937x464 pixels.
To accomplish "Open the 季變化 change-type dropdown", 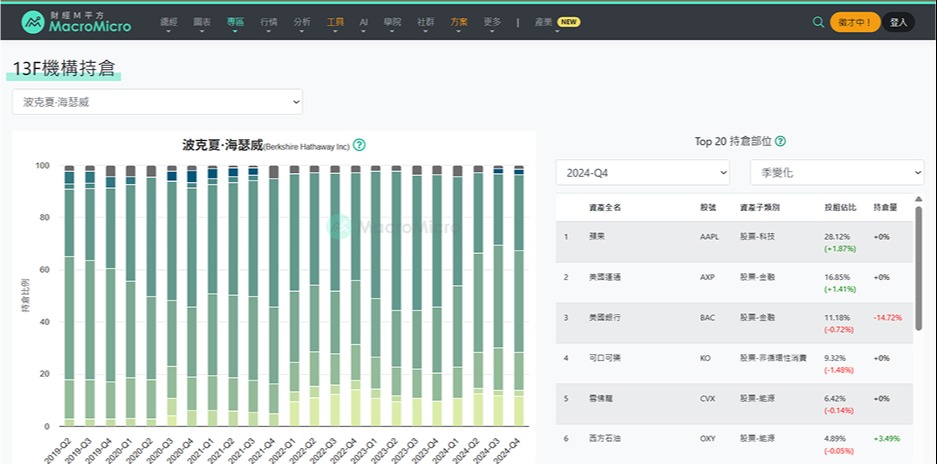I will [837, 173].
